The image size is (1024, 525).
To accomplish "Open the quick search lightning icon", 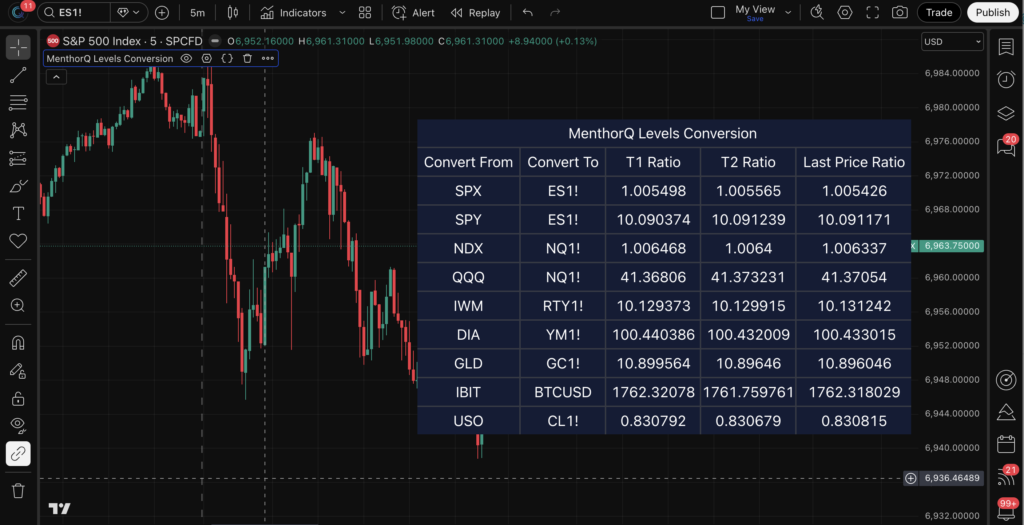I will point(817,12).
